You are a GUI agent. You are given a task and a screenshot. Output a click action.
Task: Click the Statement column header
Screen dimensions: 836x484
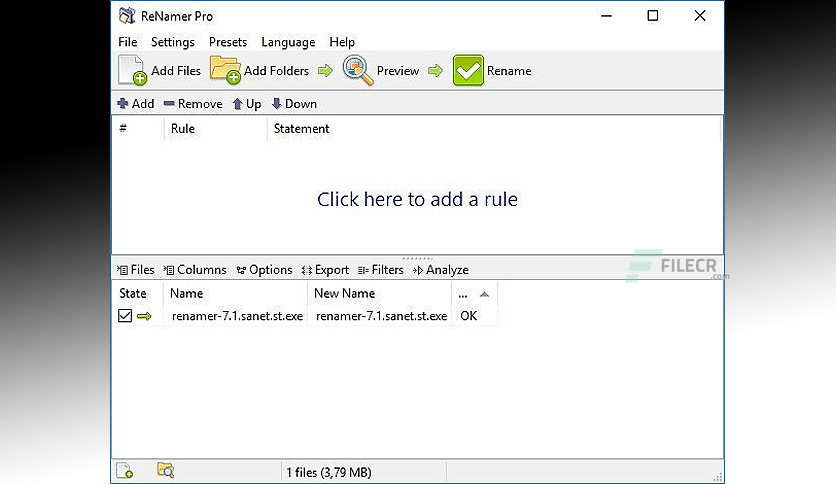(x=494, y=128)
